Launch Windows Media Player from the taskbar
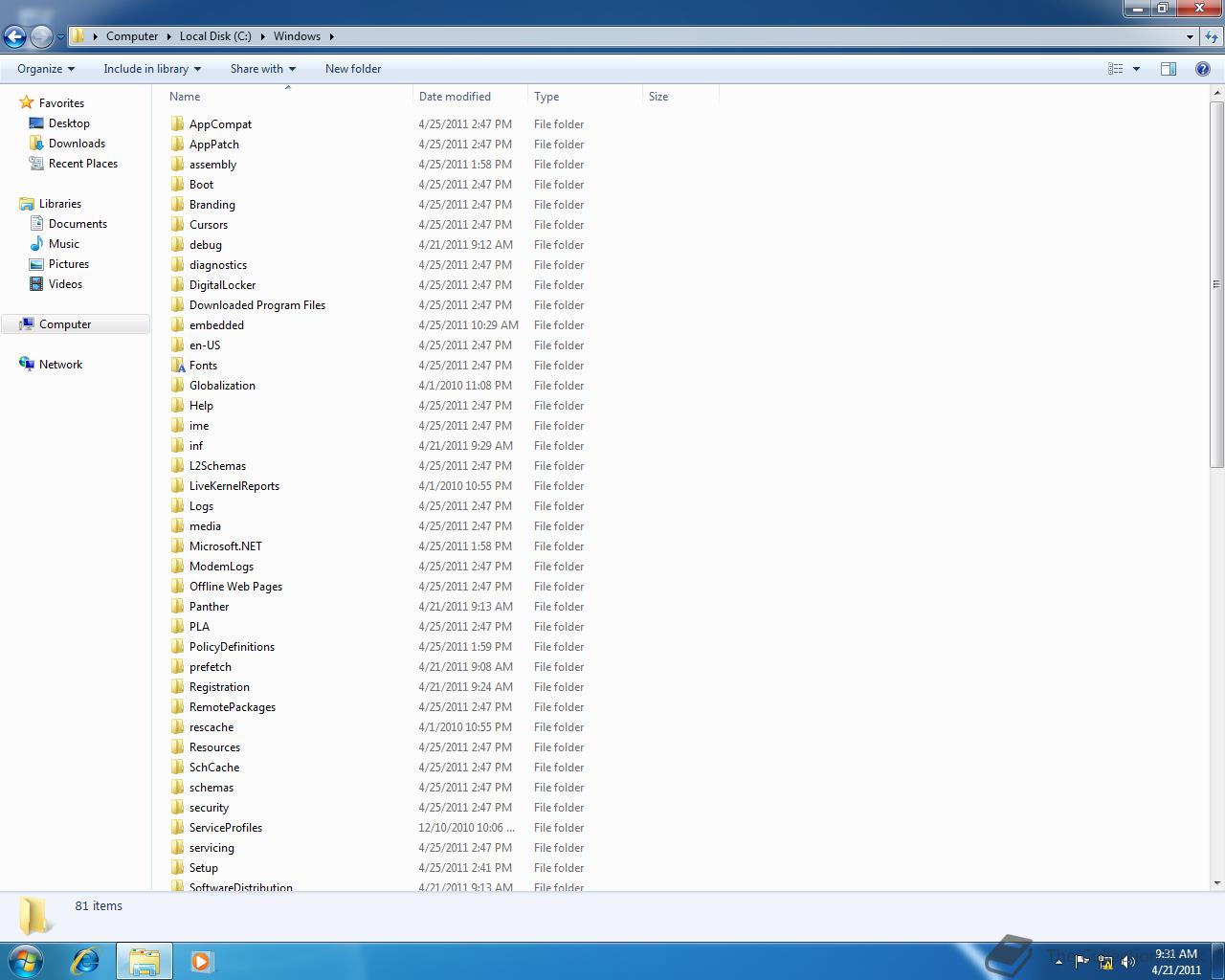This screenshot has width=1225, height=980. click(202, 961)
